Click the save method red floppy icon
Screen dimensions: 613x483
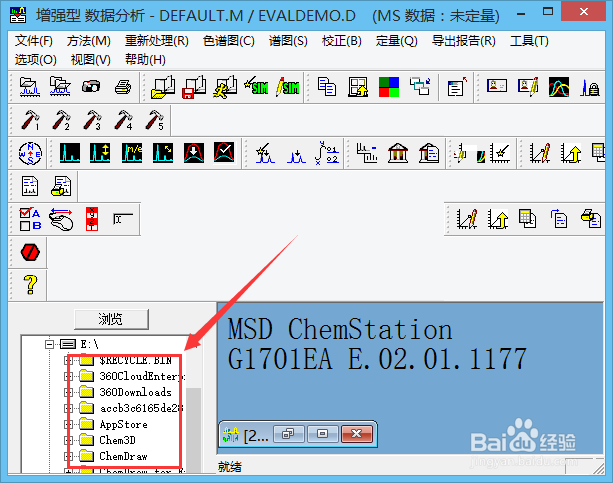point(194,87)
